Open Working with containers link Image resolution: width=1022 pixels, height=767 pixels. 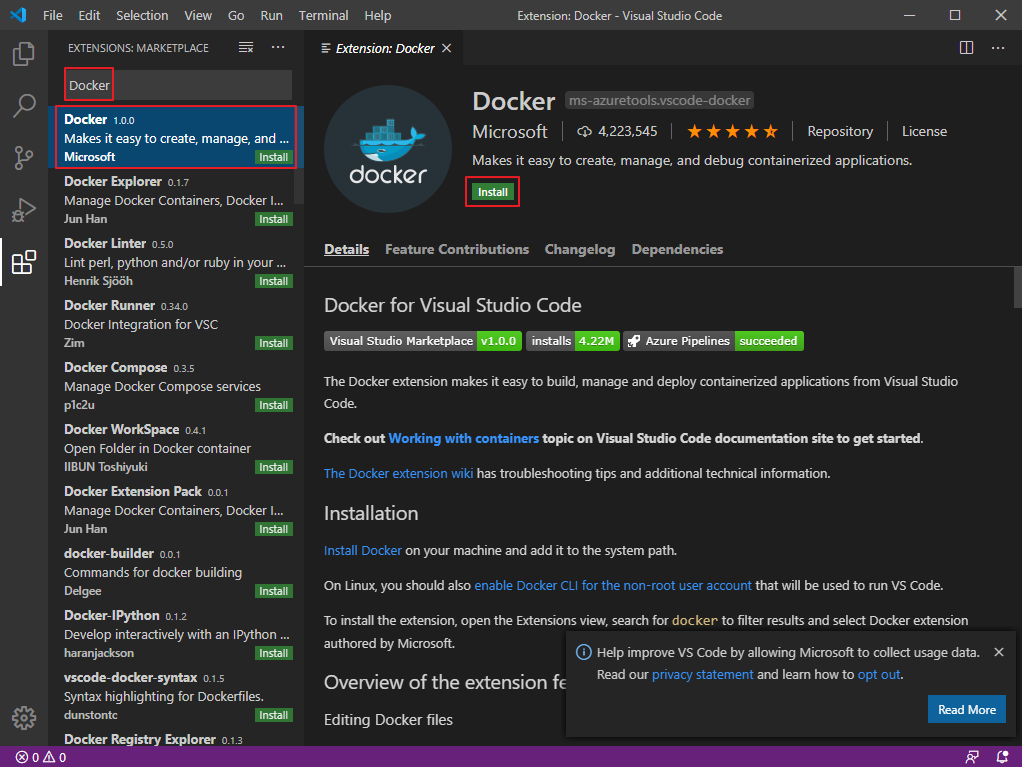click(x=463, y=439)
